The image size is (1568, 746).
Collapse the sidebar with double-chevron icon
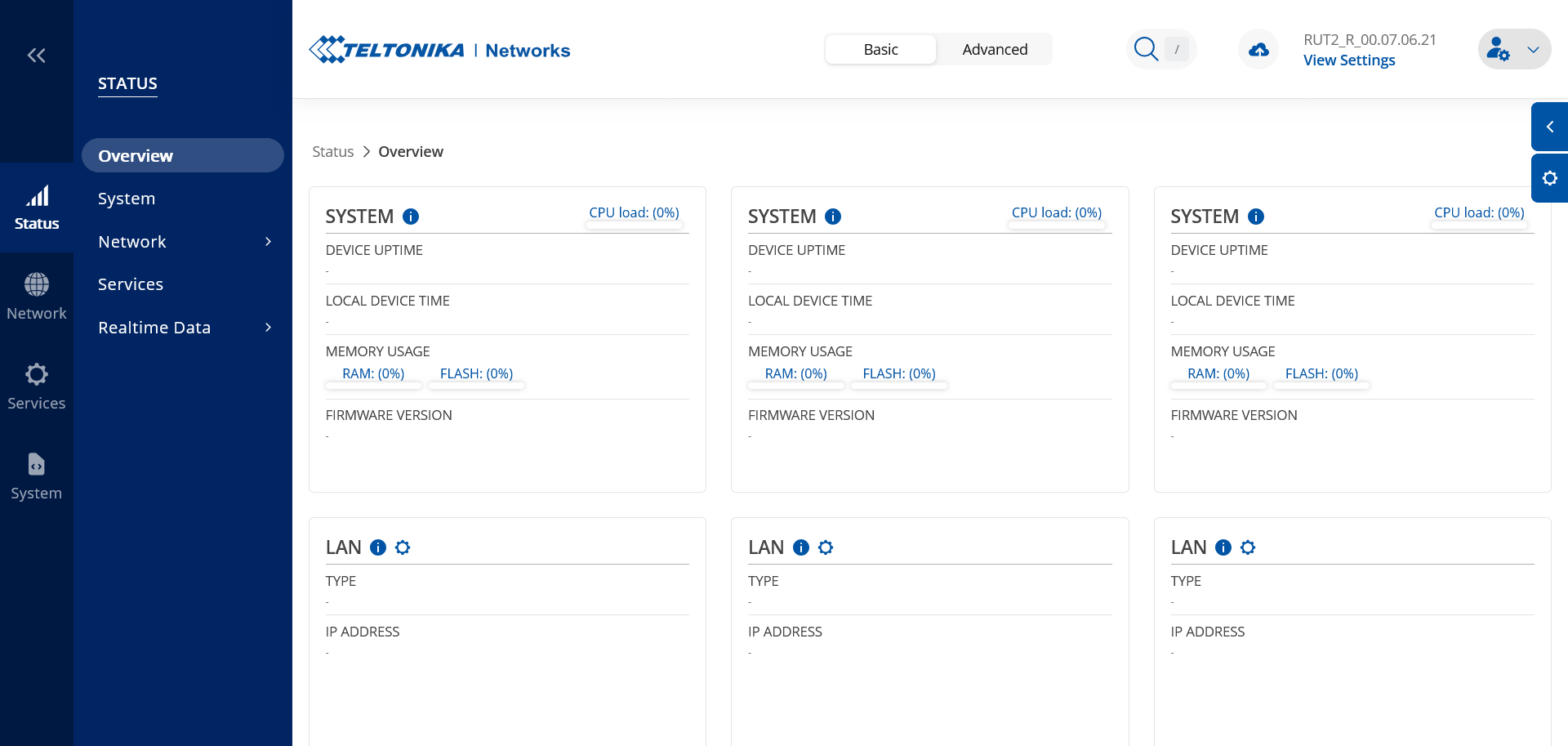click(36, 56)
